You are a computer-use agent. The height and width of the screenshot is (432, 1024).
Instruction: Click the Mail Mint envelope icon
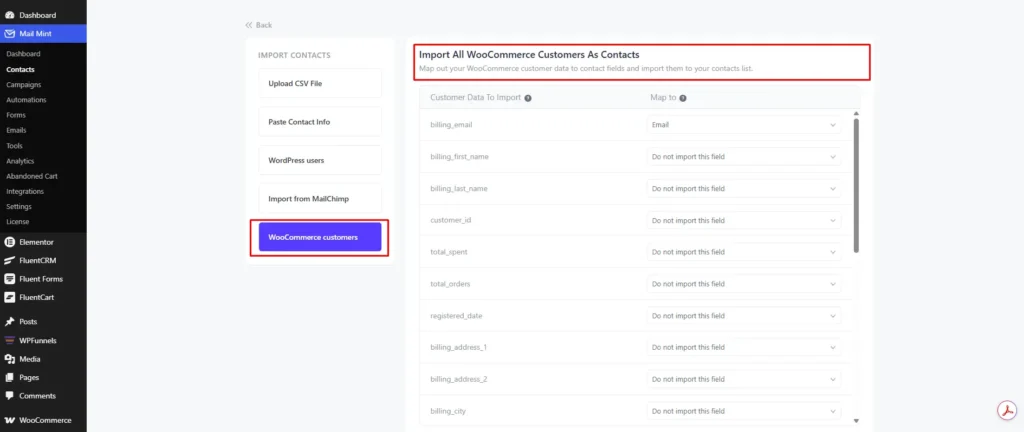tap(9, 34)
